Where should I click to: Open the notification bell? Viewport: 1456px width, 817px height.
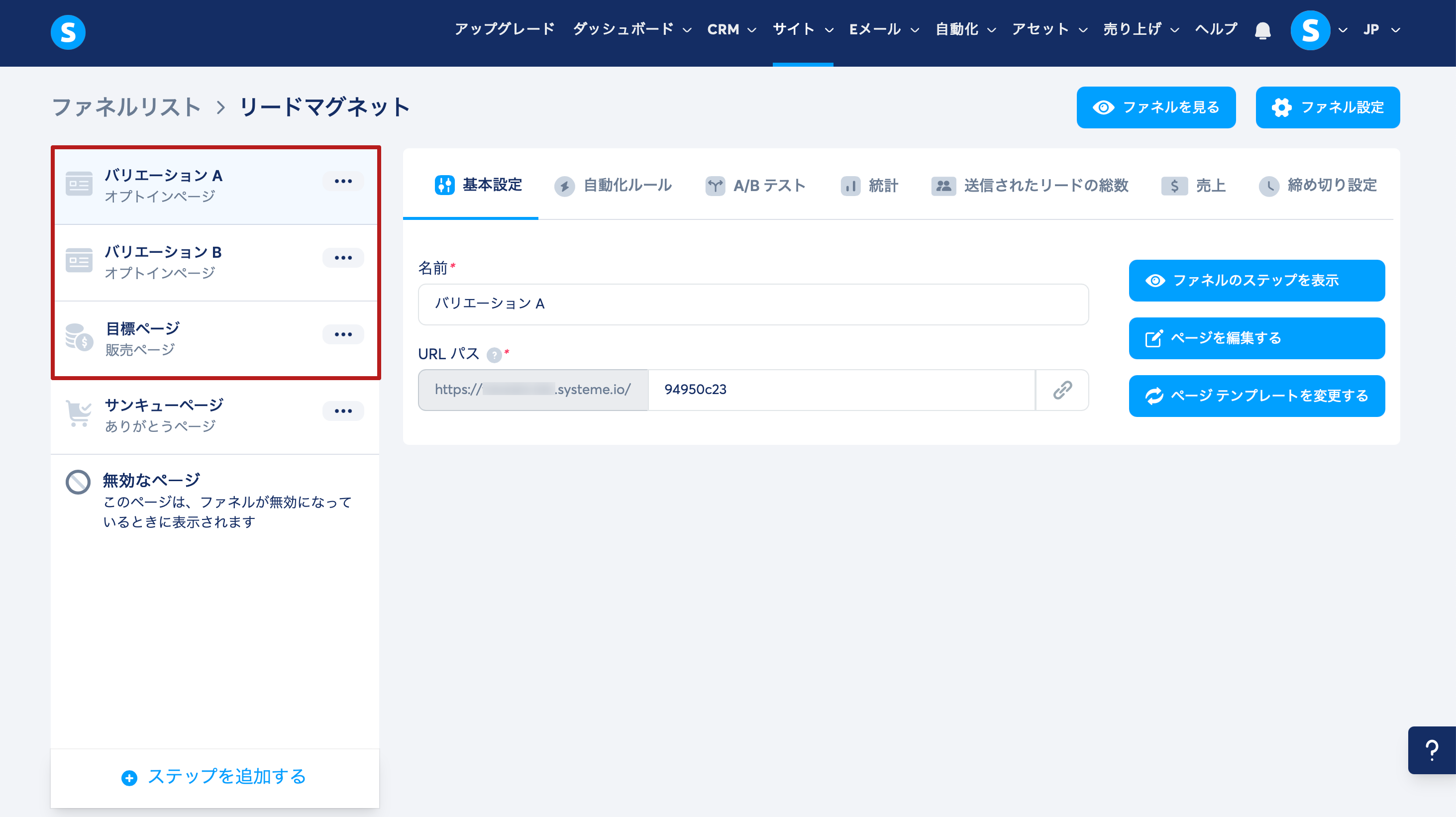pyautogui.click(x=1262, y=30)
